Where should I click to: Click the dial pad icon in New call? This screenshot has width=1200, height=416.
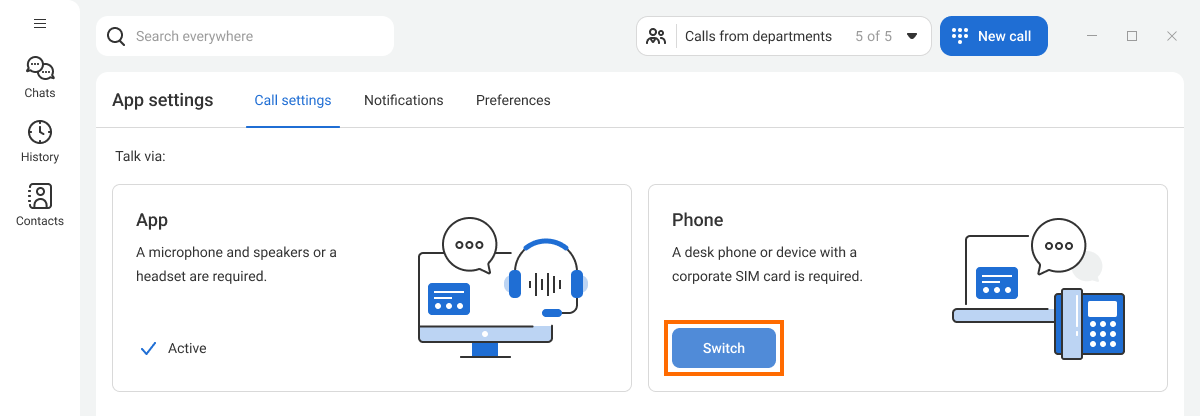(960, 36)
